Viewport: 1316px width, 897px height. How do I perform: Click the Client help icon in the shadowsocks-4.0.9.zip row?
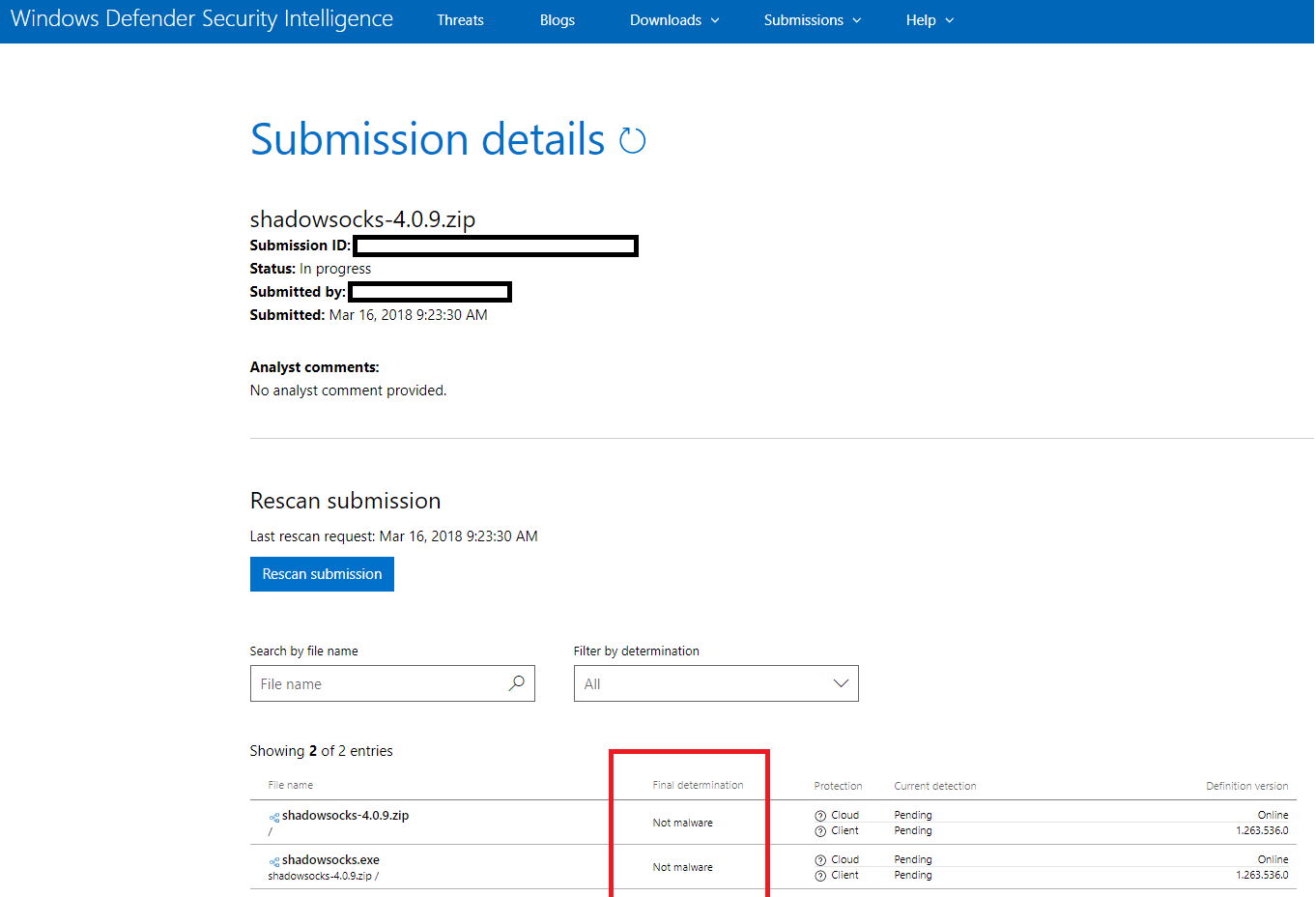[820, 831]
